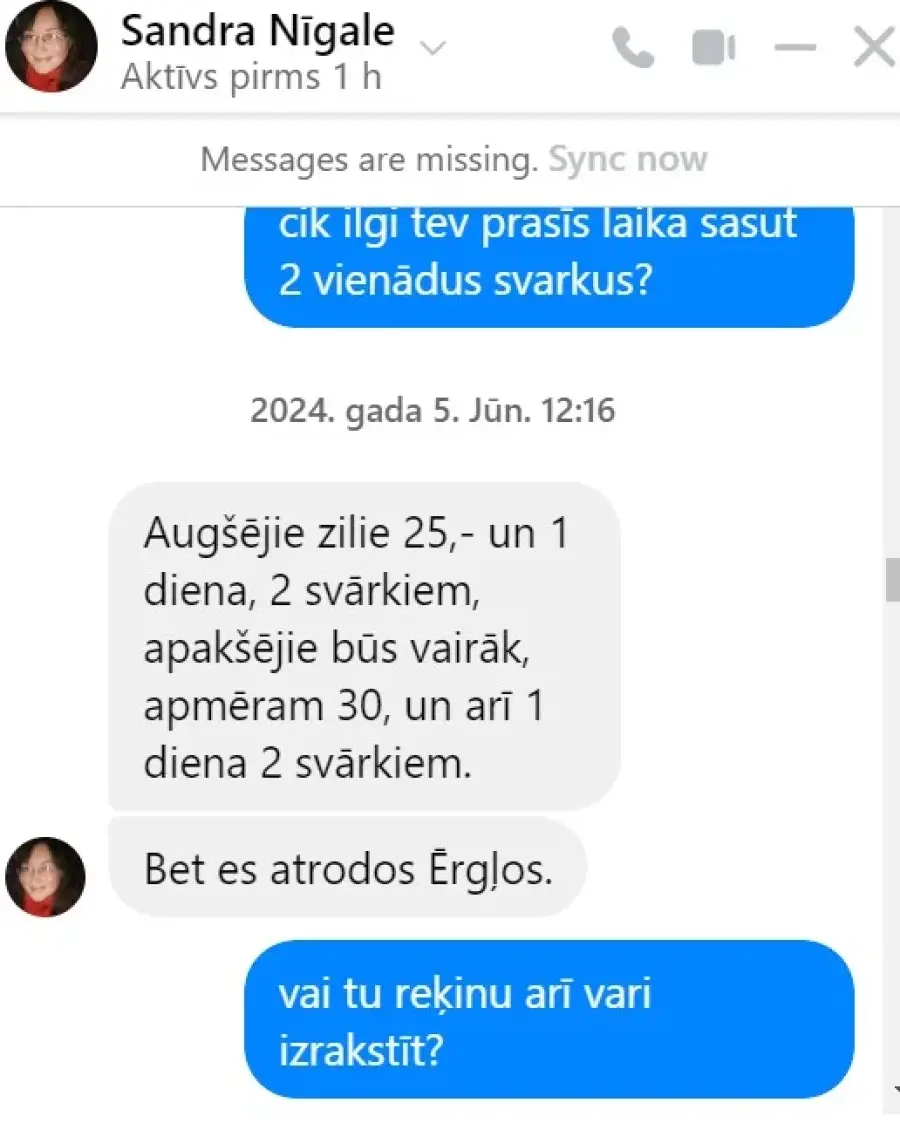Select the Augšējie zilie 25 message bubble
The image size is (900, 1130).
click(x=364, y=646)
